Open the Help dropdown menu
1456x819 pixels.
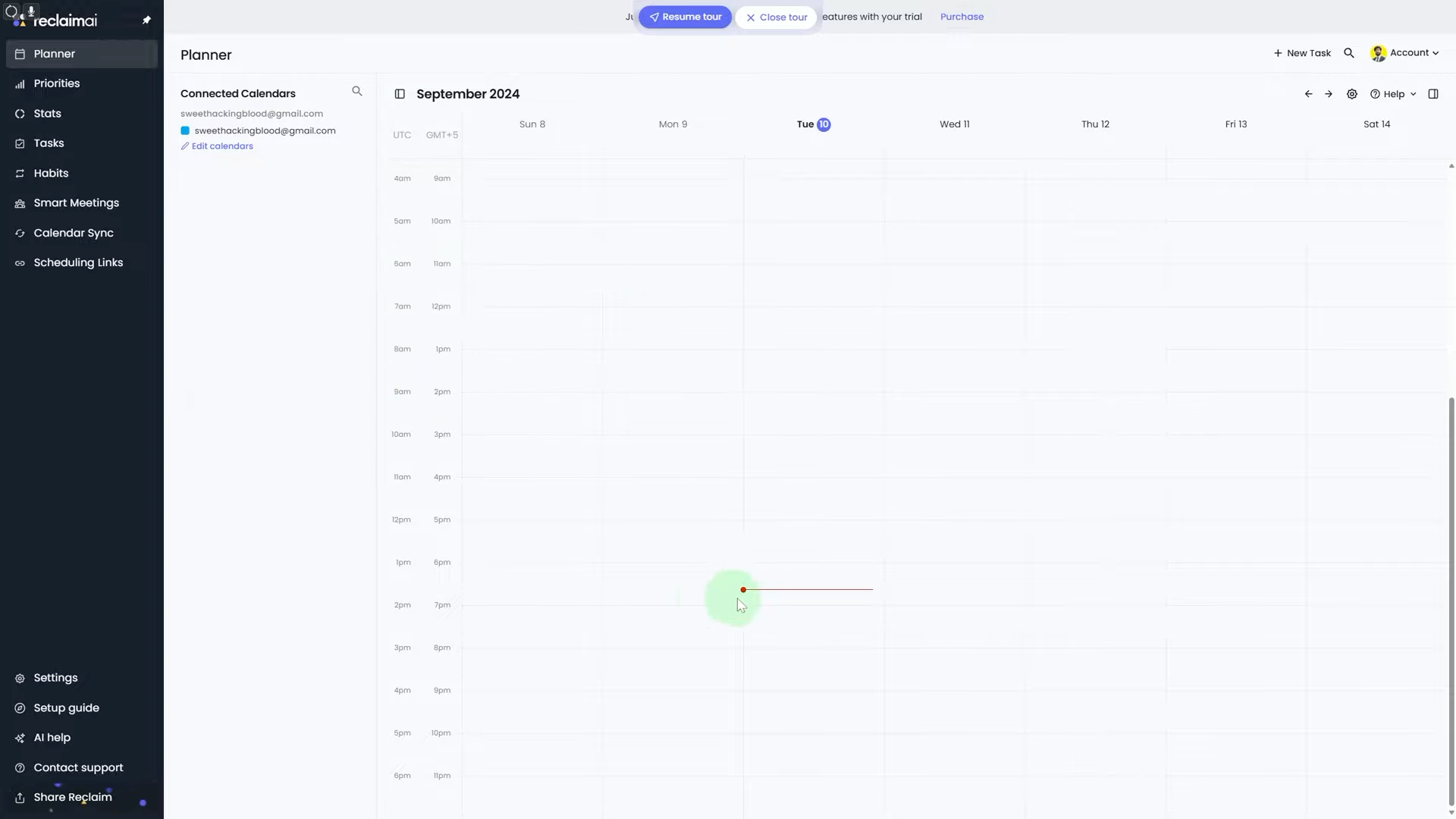[x=1394, y=94]
